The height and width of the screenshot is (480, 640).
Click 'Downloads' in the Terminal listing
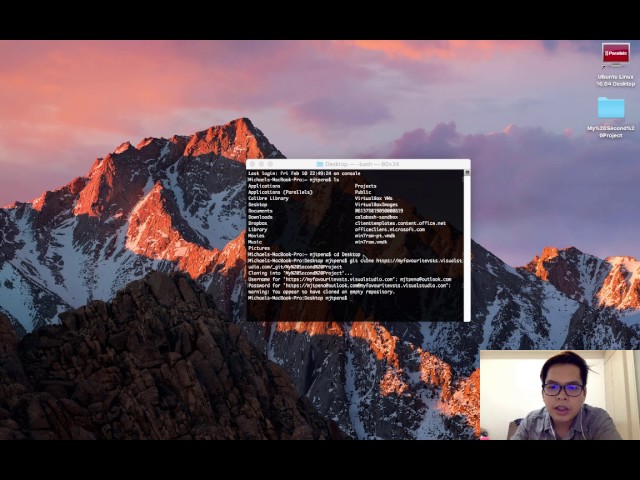click(260, 217)
